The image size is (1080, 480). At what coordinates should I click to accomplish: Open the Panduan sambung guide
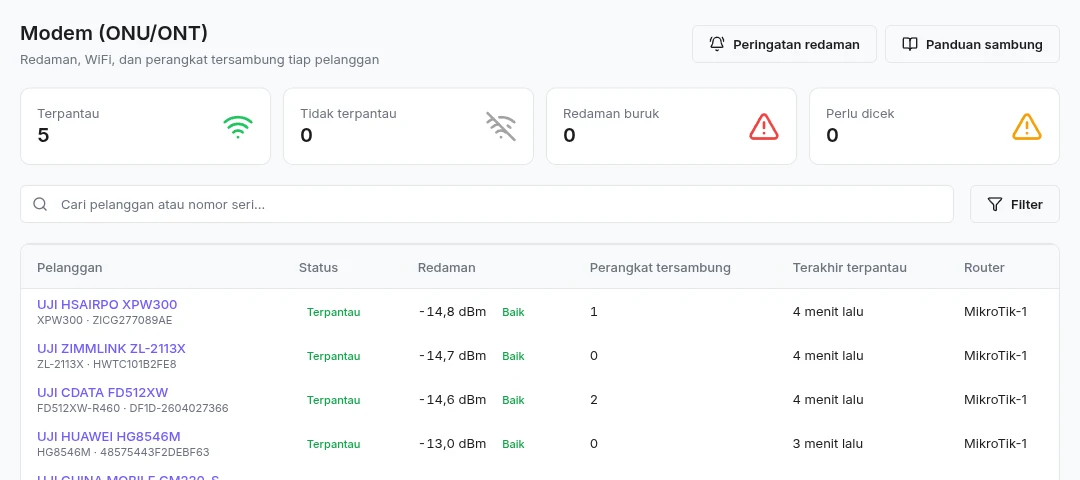pos(972,44)
